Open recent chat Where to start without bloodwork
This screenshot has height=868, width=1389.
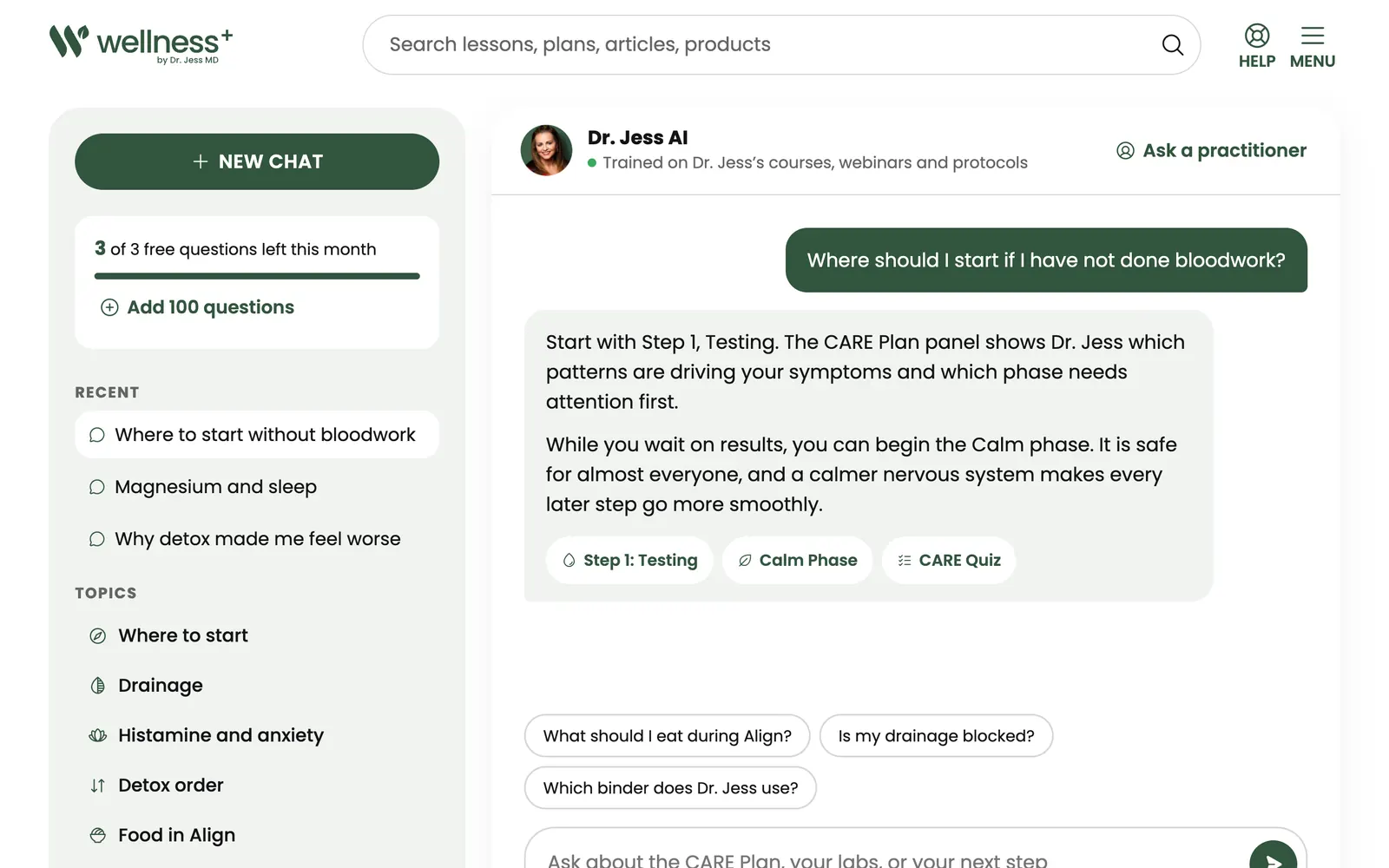(257, 435)
